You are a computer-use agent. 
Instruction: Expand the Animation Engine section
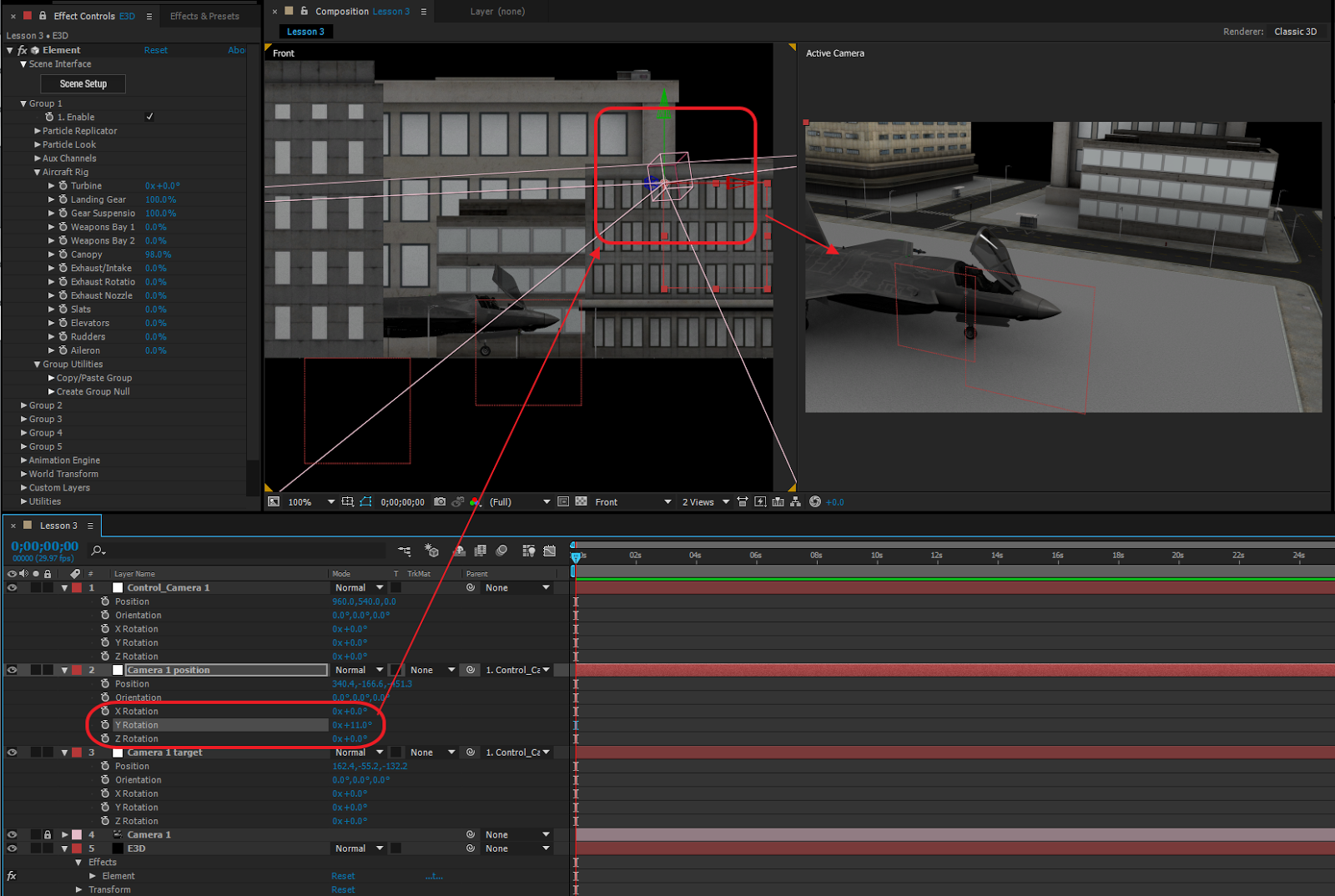click(x=23, y=461)
